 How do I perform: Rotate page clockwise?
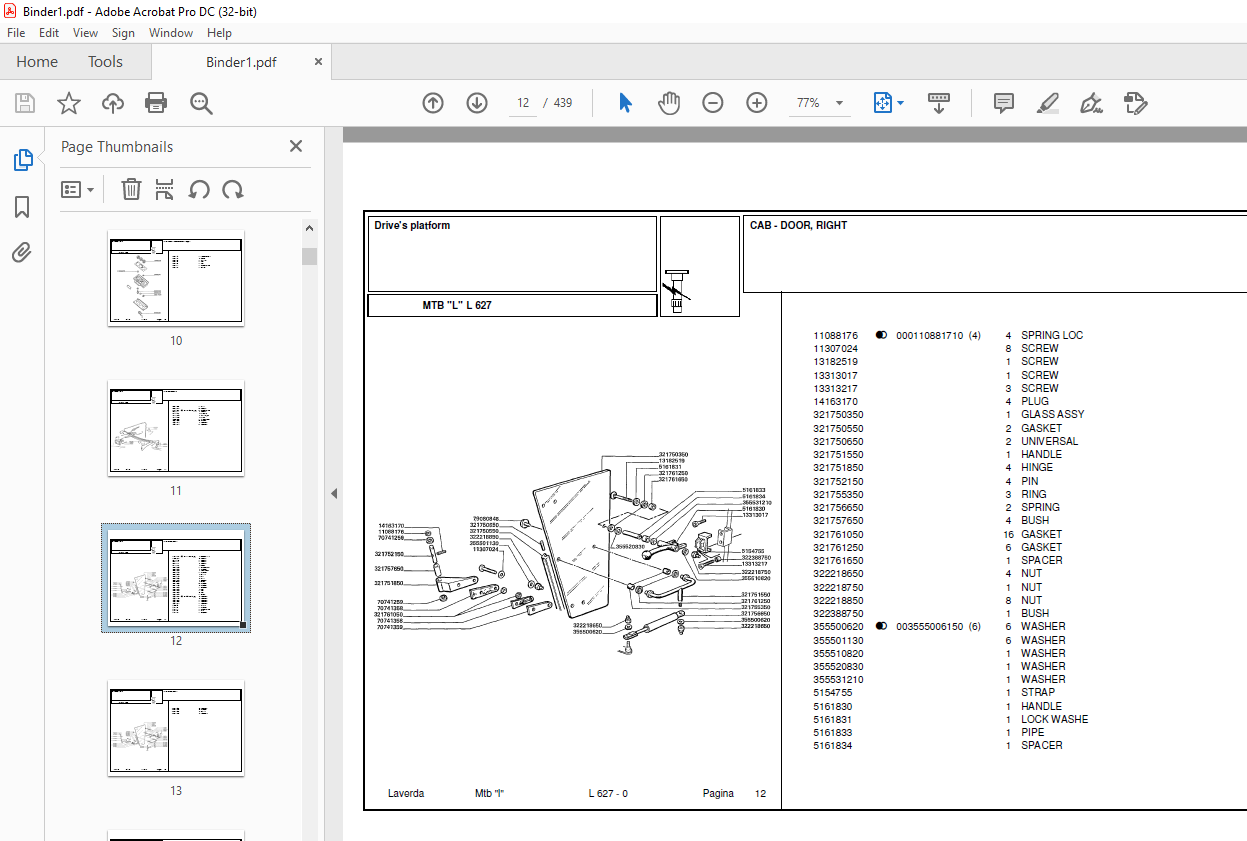pos(233,189)
